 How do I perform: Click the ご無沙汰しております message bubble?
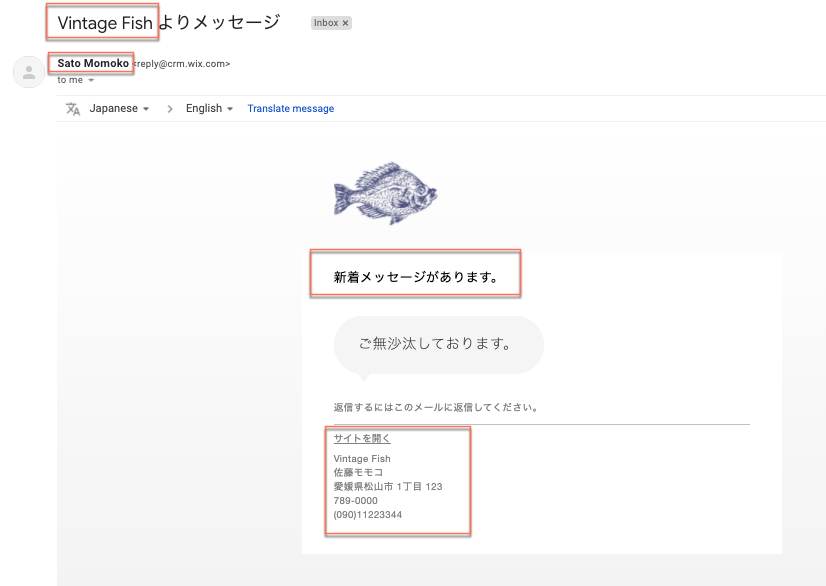438,345
